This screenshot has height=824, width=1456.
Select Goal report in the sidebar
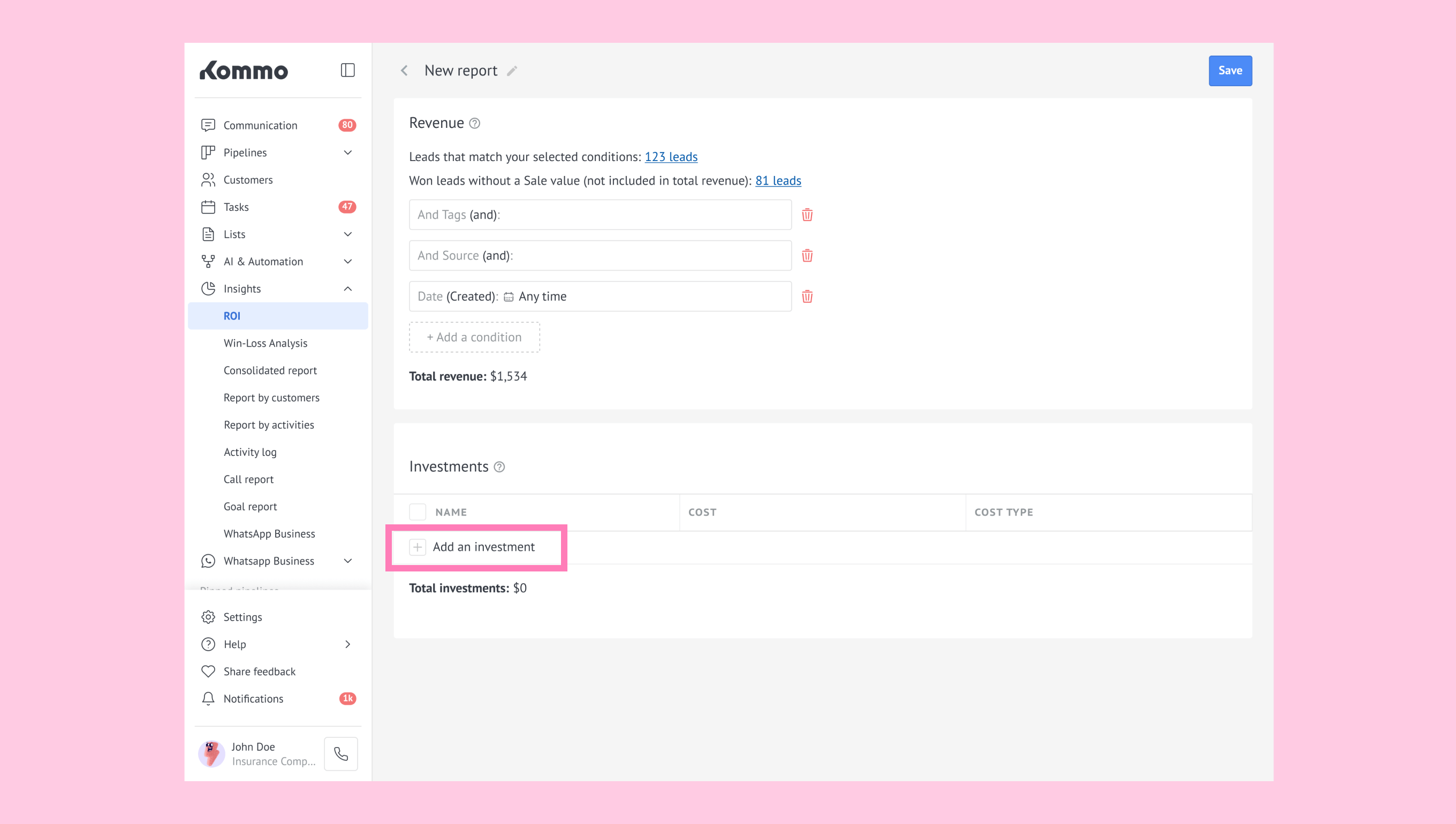click(x=249, y=507)
